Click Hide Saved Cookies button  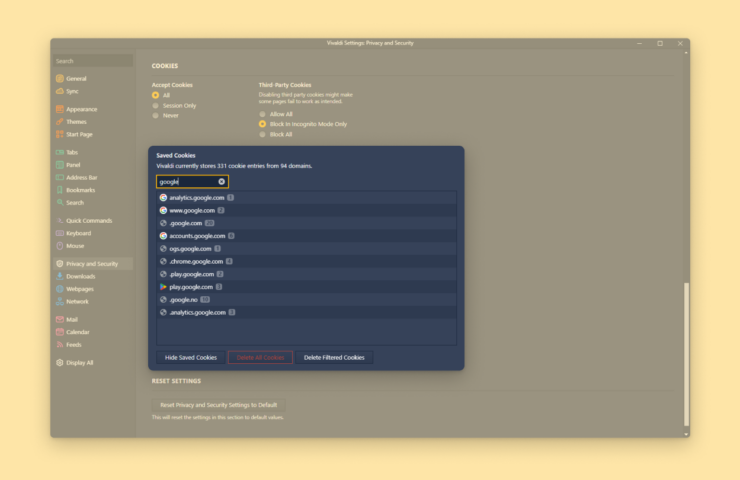point(191,358)
